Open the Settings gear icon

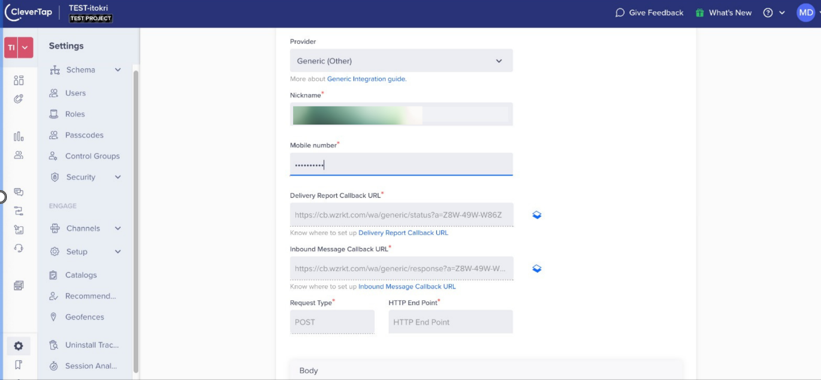(19, 346)
